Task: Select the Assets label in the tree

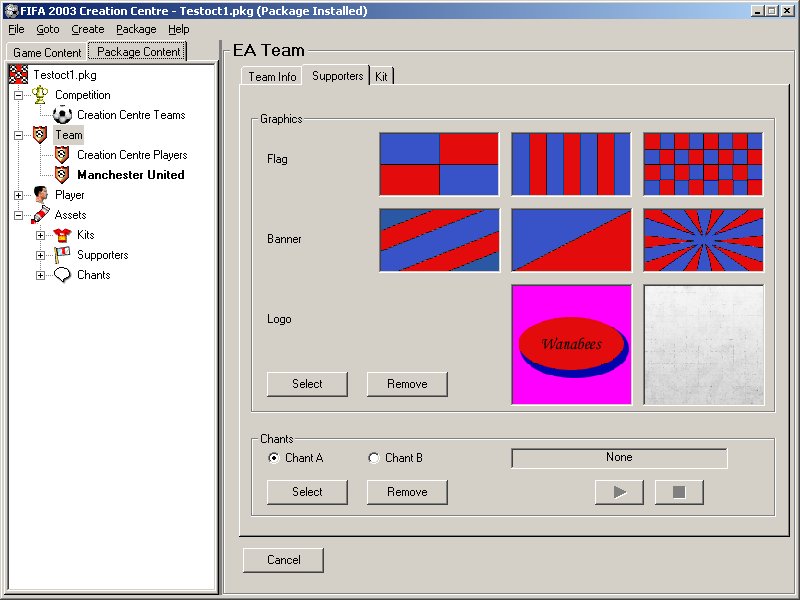Action: 70,215
